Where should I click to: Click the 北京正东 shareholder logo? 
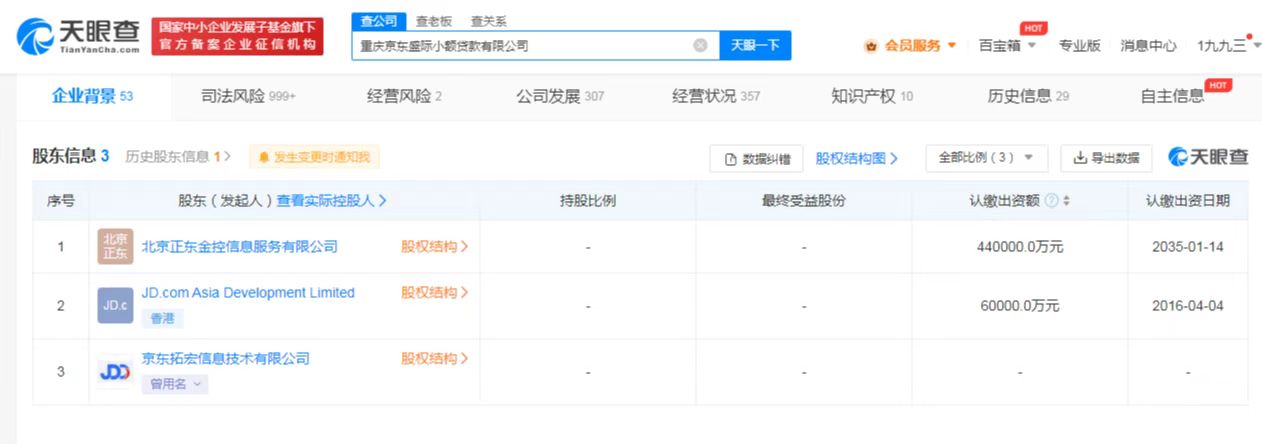115,246
